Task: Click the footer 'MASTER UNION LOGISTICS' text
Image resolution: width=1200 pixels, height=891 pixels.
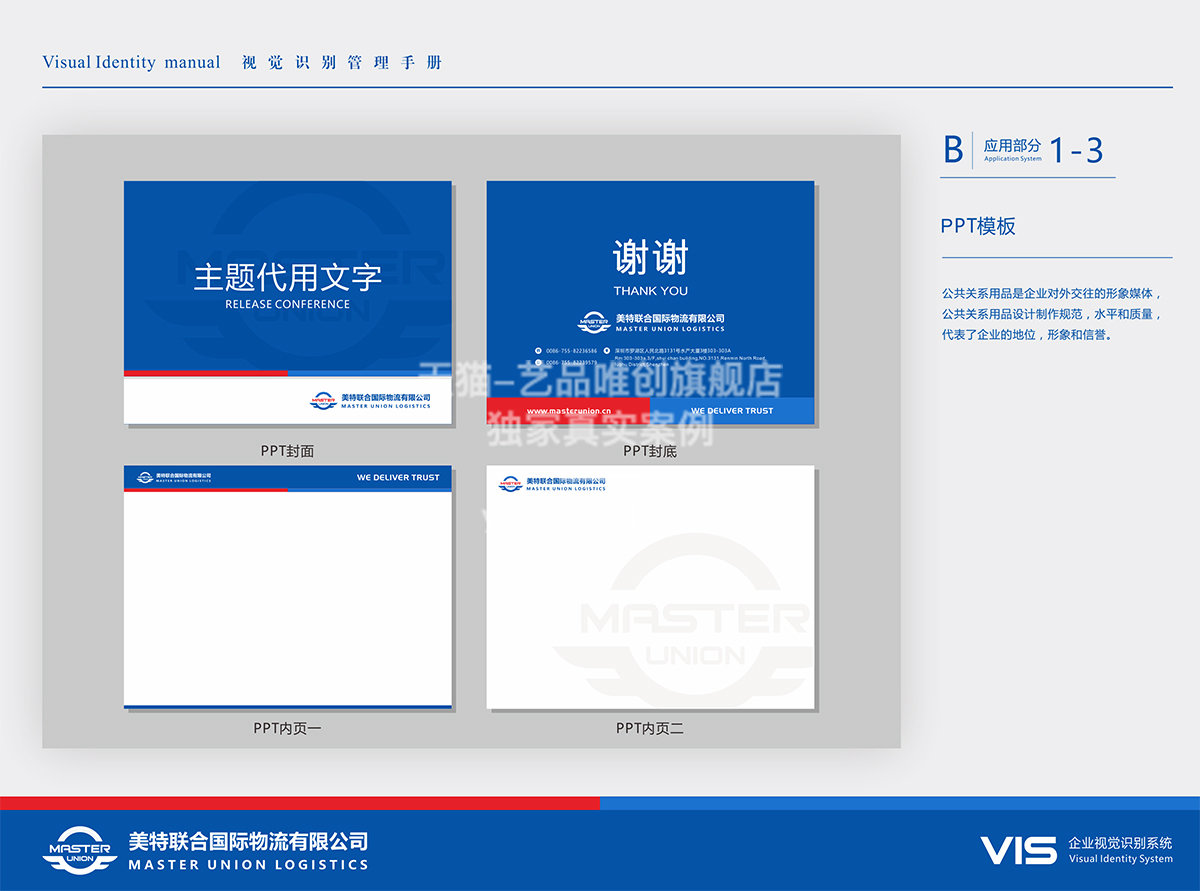Action: [248, 865]
